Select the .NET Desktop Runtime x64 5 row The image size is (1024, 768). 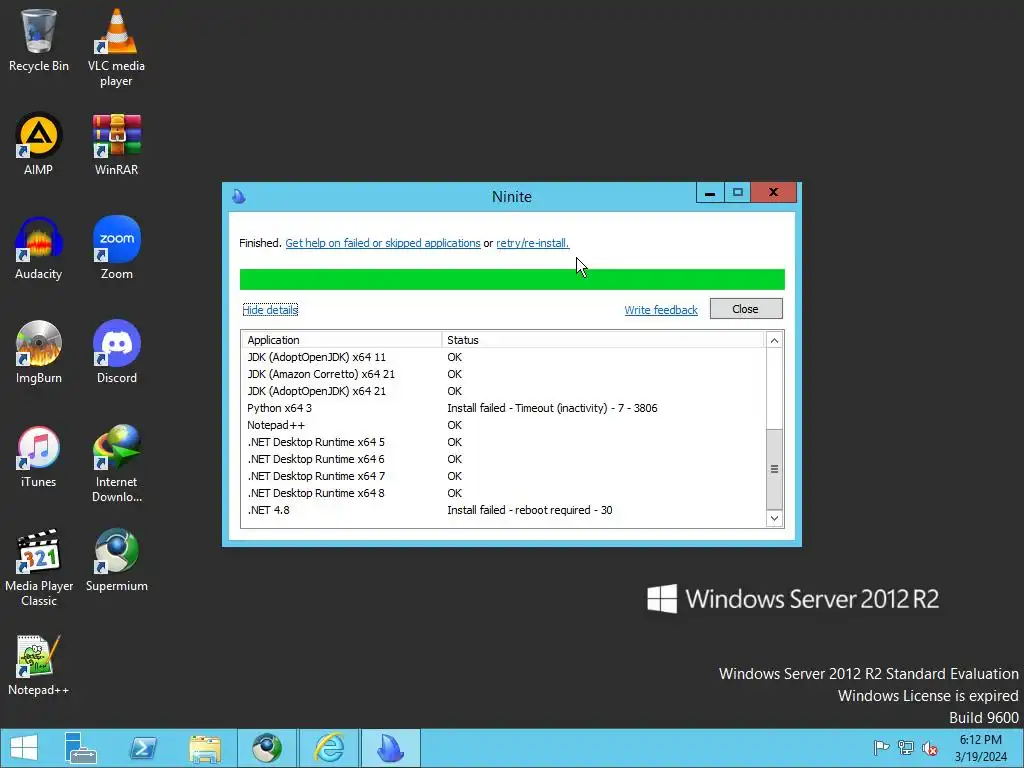click(x=503, y=442)
